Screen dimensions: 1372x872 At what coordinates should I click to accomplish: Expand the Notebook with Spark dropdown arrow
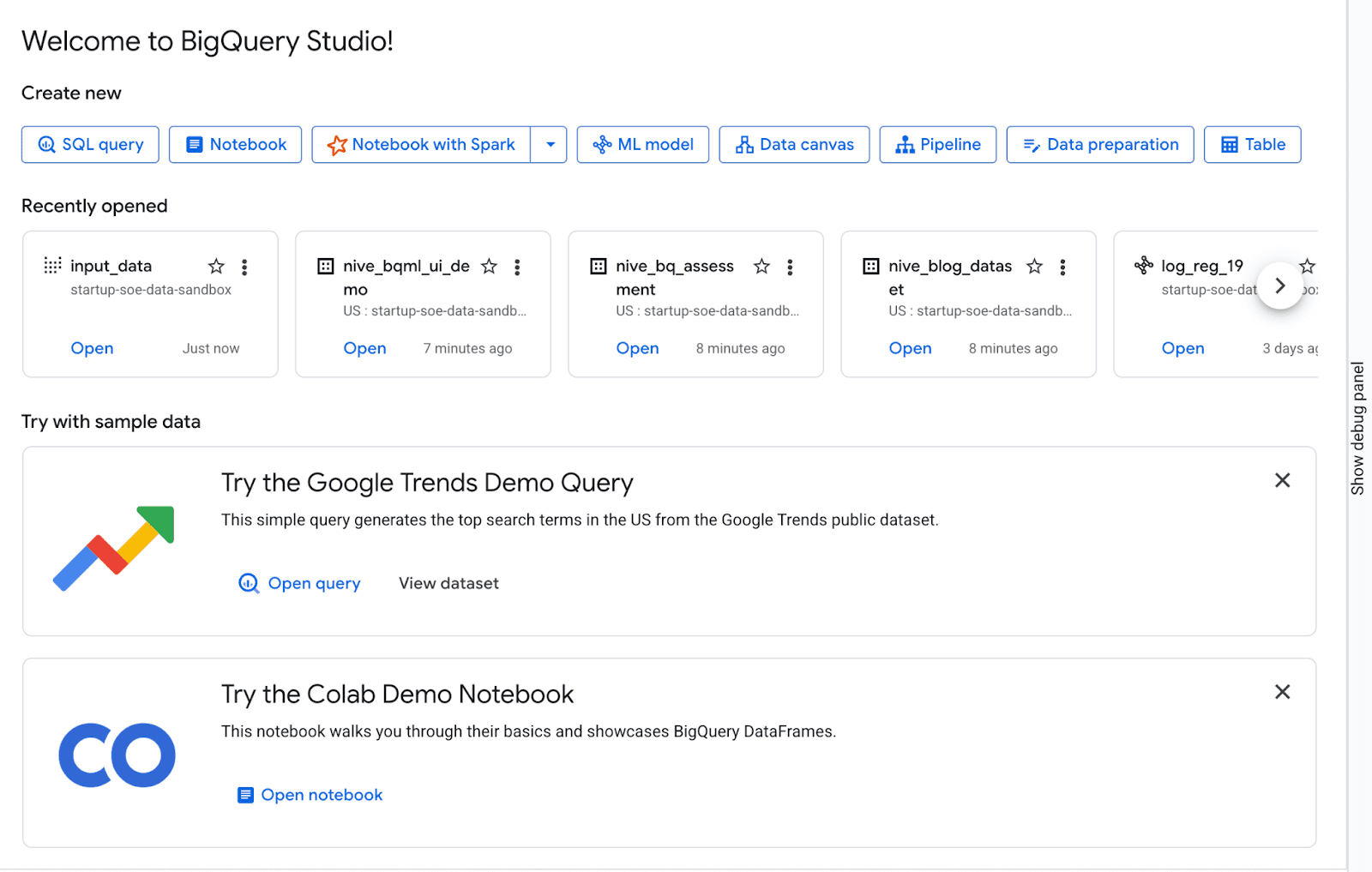pos(550,144)
